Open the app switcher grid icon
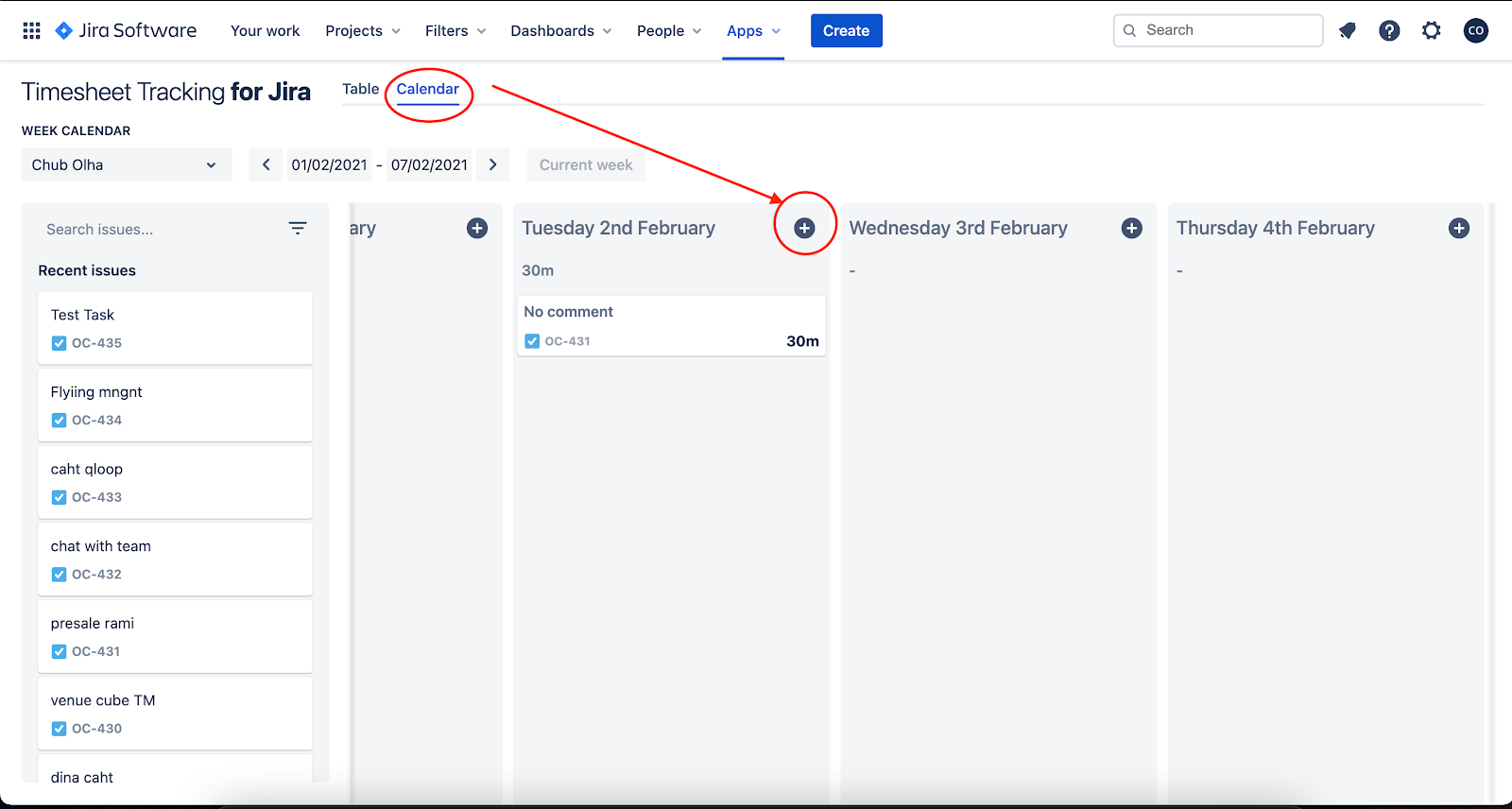This screenshot has width=1512, height=809. pyautogui.click(x=31, y=30)
